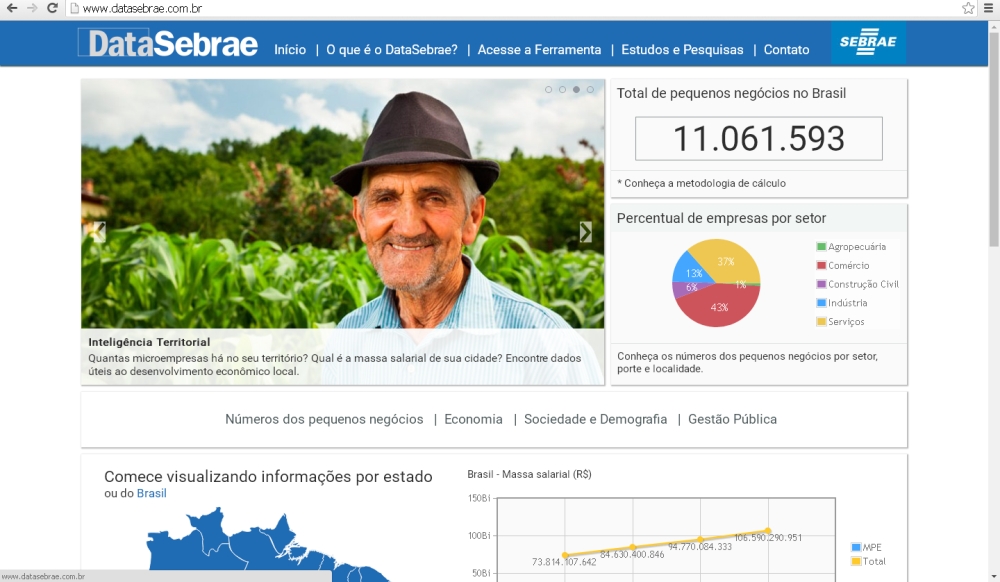Screen dimensions: 1000x582
Task: Select the Gestão Pública tab
Action: click(x=732, y=419)
